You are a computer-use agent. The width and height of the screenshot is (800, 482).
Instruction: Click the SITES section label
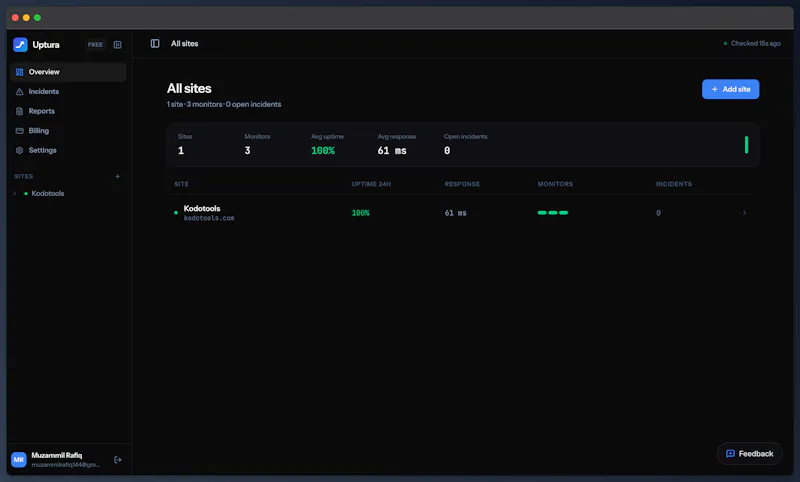tap(23, 176)
